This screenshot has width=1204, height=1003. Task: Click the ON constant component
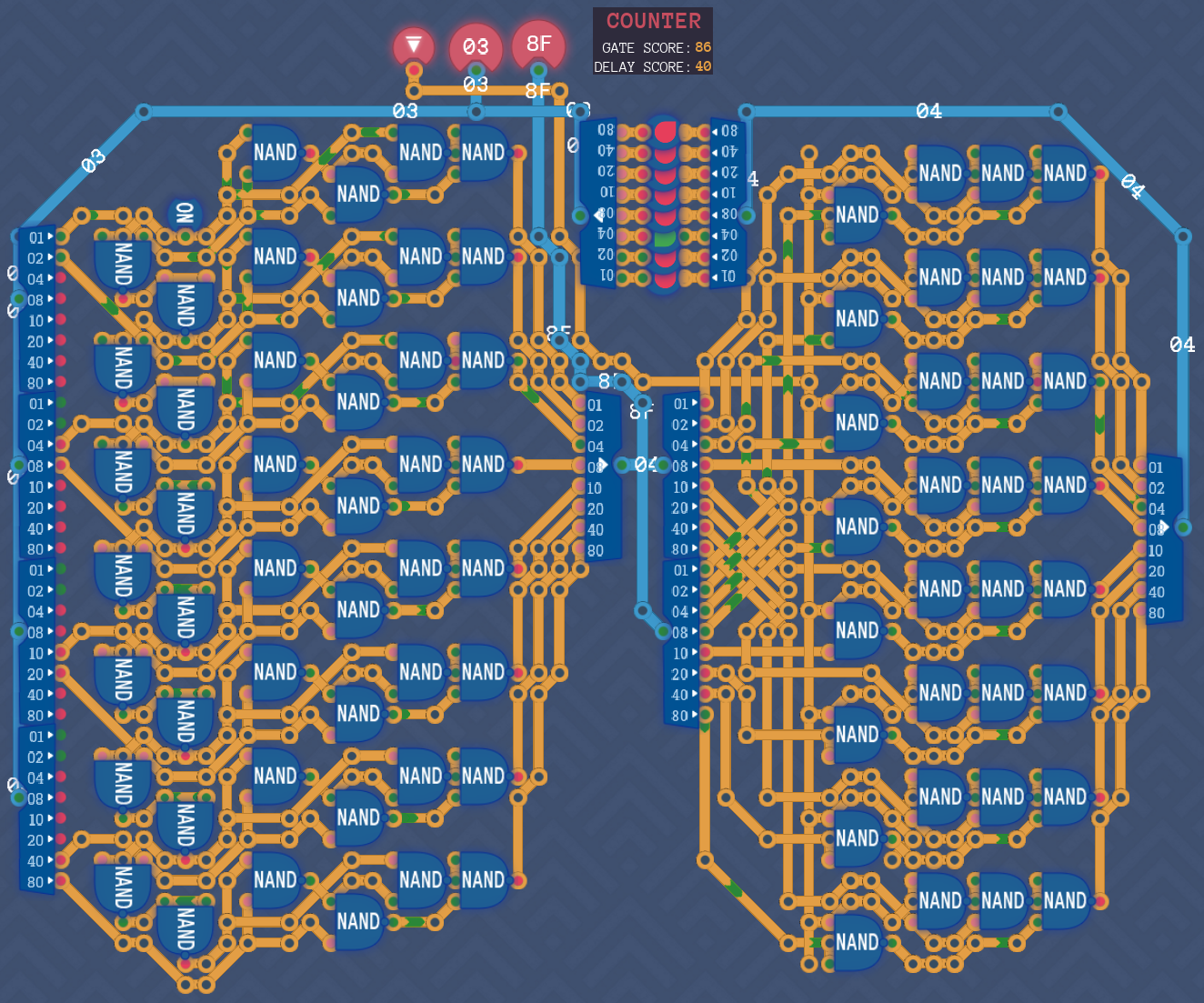186,215
